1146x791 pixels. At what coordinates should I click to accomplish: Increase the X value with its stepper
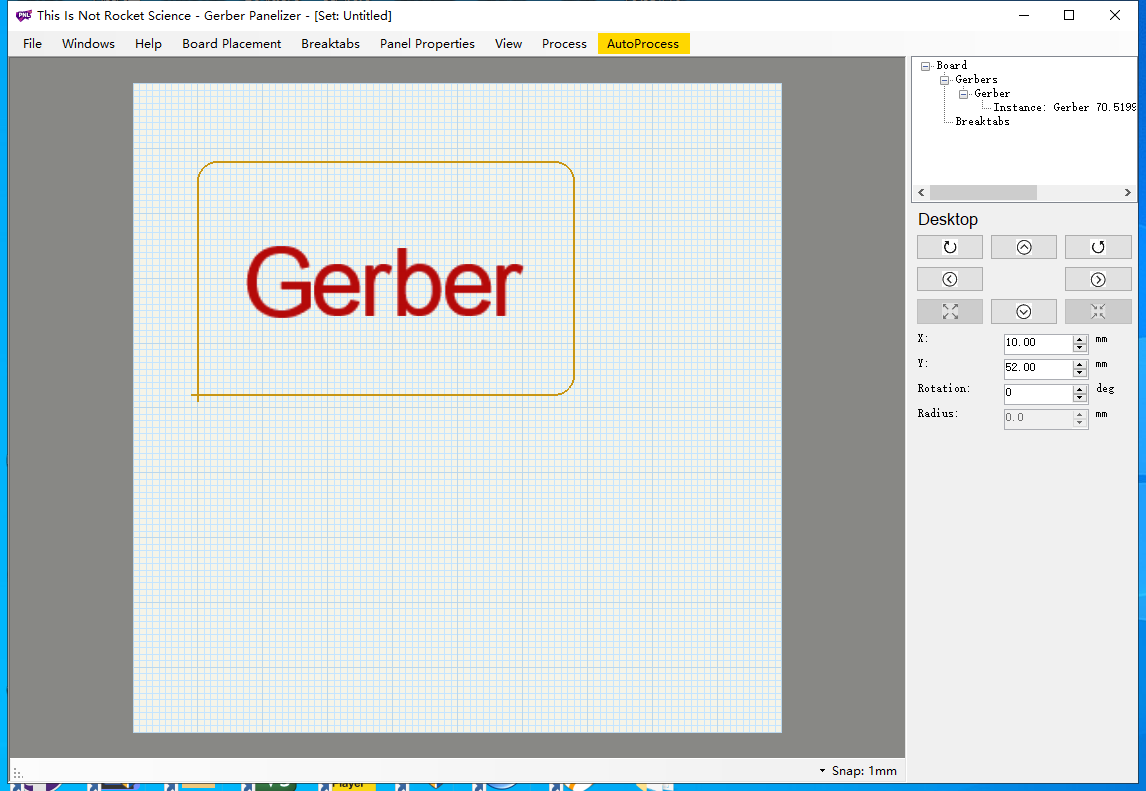(1079, 338)
